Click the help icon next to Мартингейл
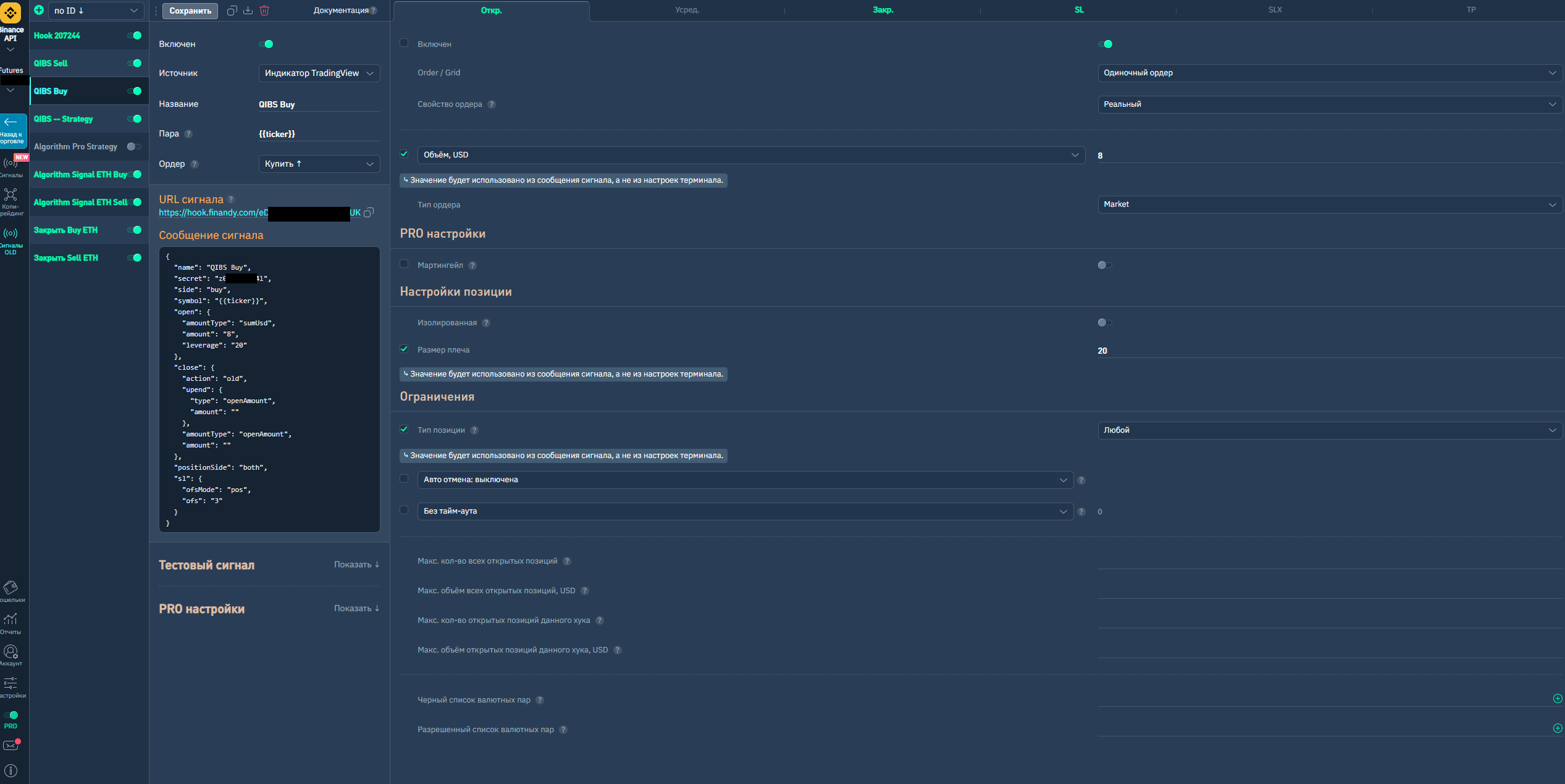The image size is (1565, 784). tap(472, 265)
